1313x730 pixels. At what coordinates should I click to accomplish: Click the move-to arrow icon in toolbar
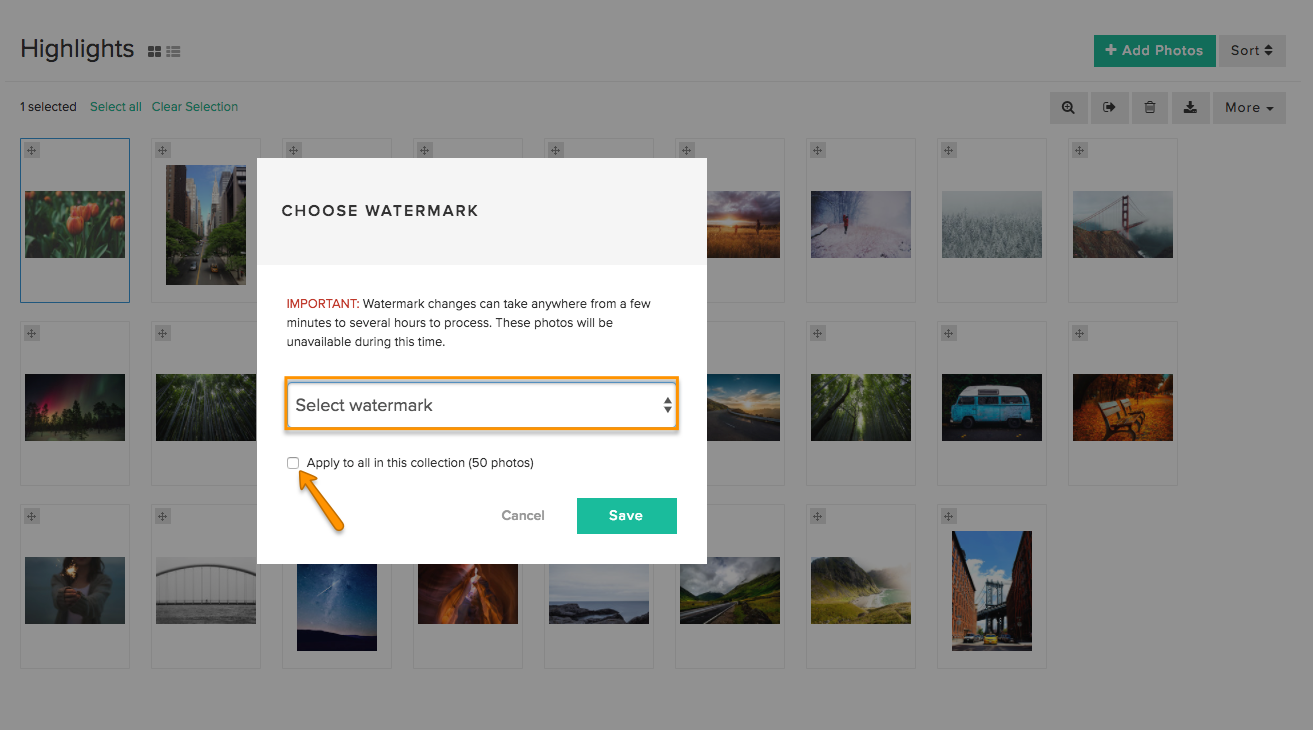(1109, 108)
